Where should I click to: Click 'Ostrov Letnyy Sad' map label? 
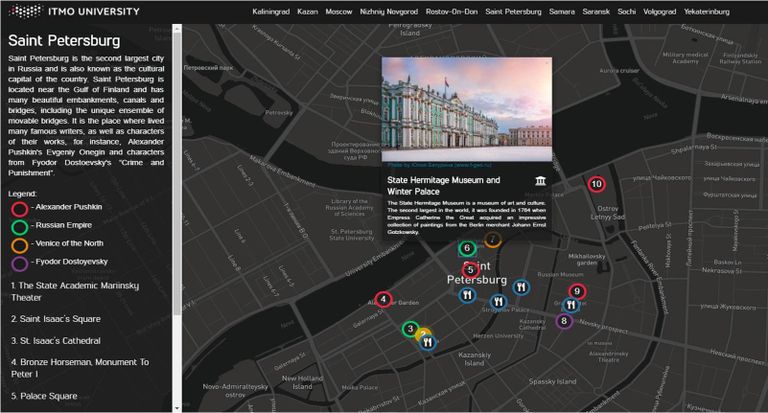(x=608, y=213)
